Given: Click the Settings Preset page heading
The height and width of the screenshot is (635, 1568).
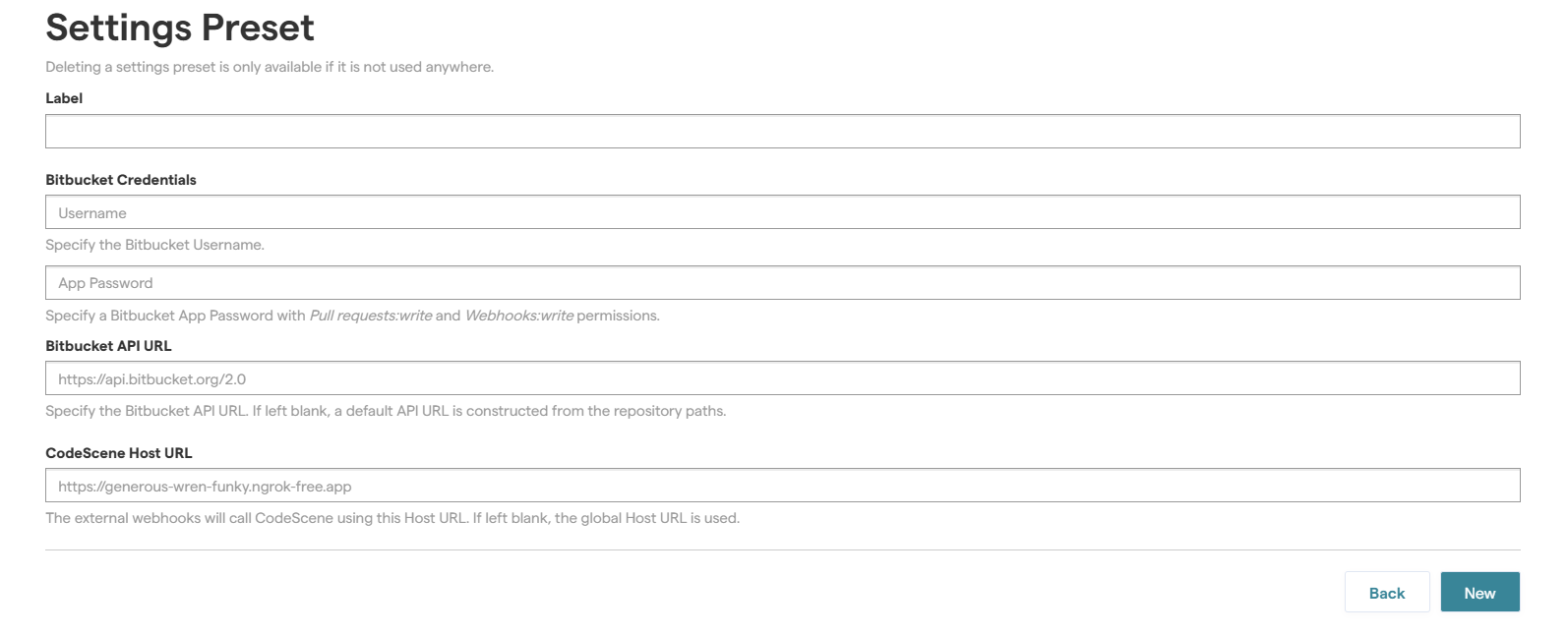Looking at the screenshot, I should tap(180, 28).
